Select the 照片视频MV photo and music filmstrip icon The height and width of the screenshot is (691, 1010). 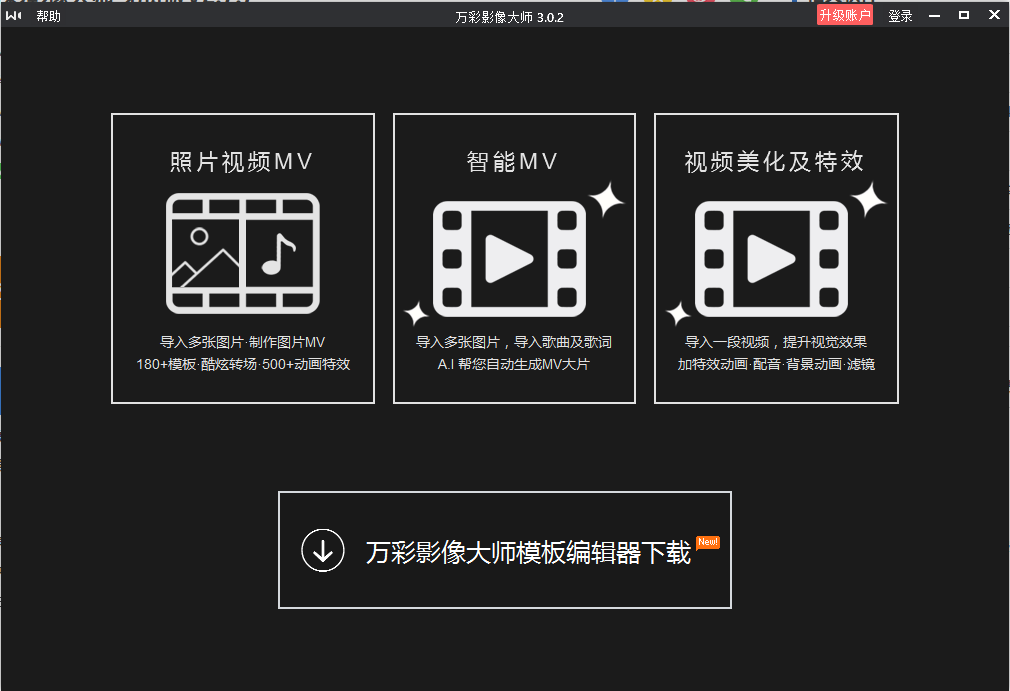[243, 254]
